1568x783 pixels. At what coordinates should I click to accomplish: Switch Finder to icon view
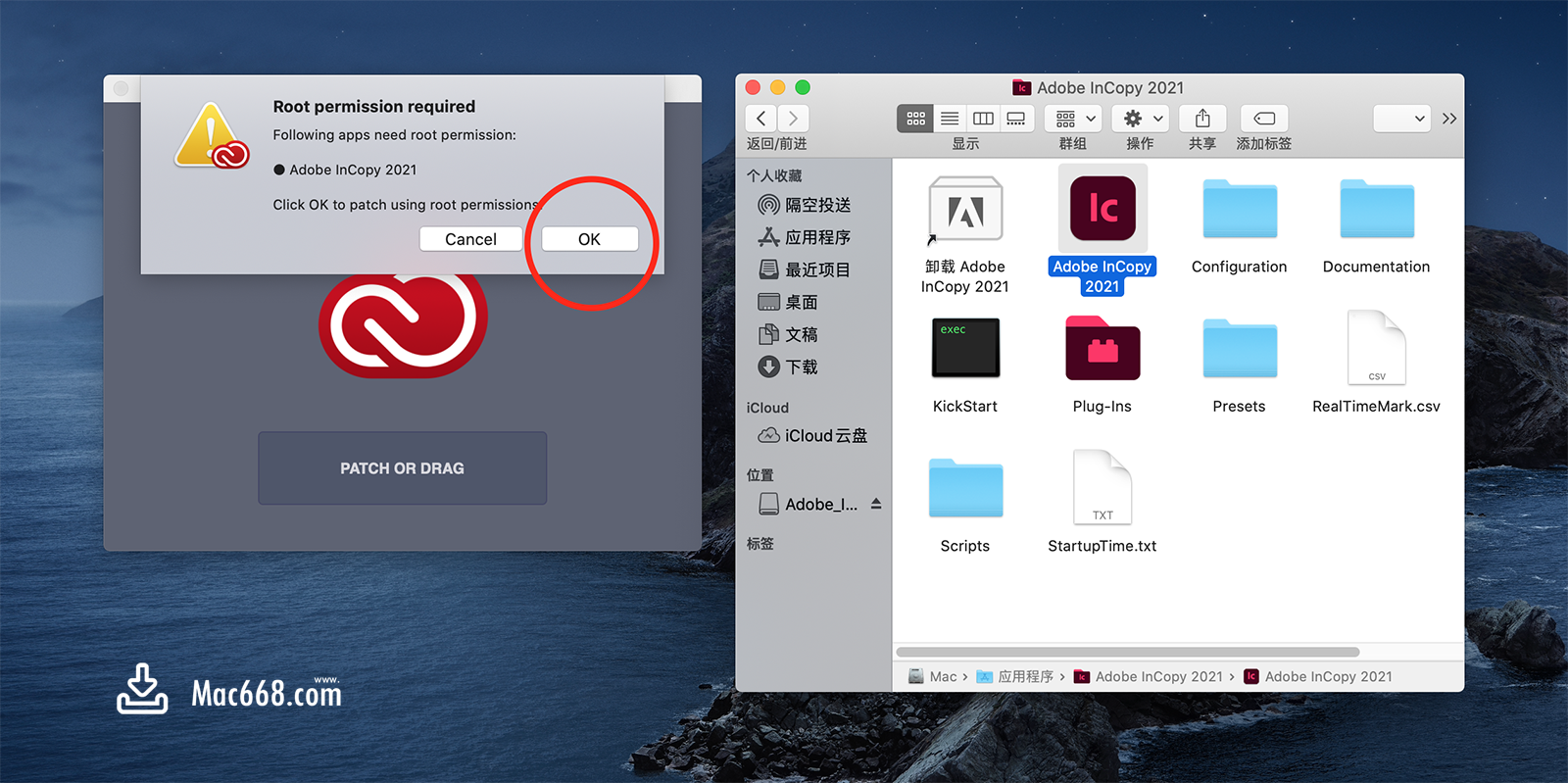[915, 119]
